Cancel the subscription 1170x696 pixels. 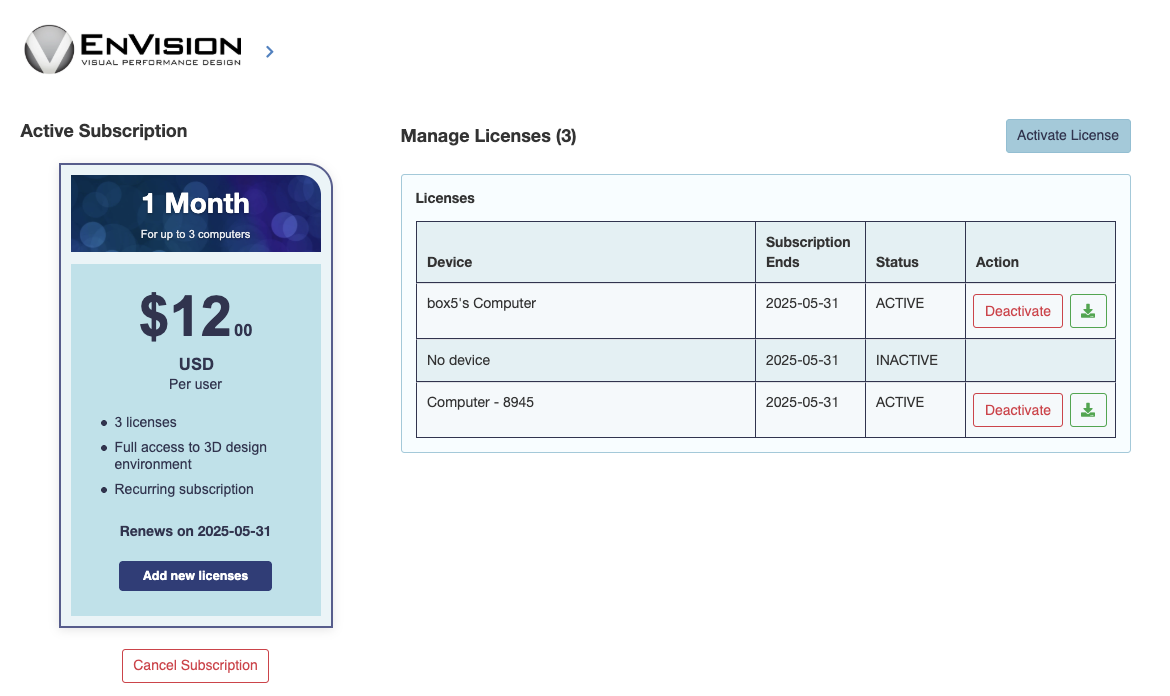coord(195,665)
